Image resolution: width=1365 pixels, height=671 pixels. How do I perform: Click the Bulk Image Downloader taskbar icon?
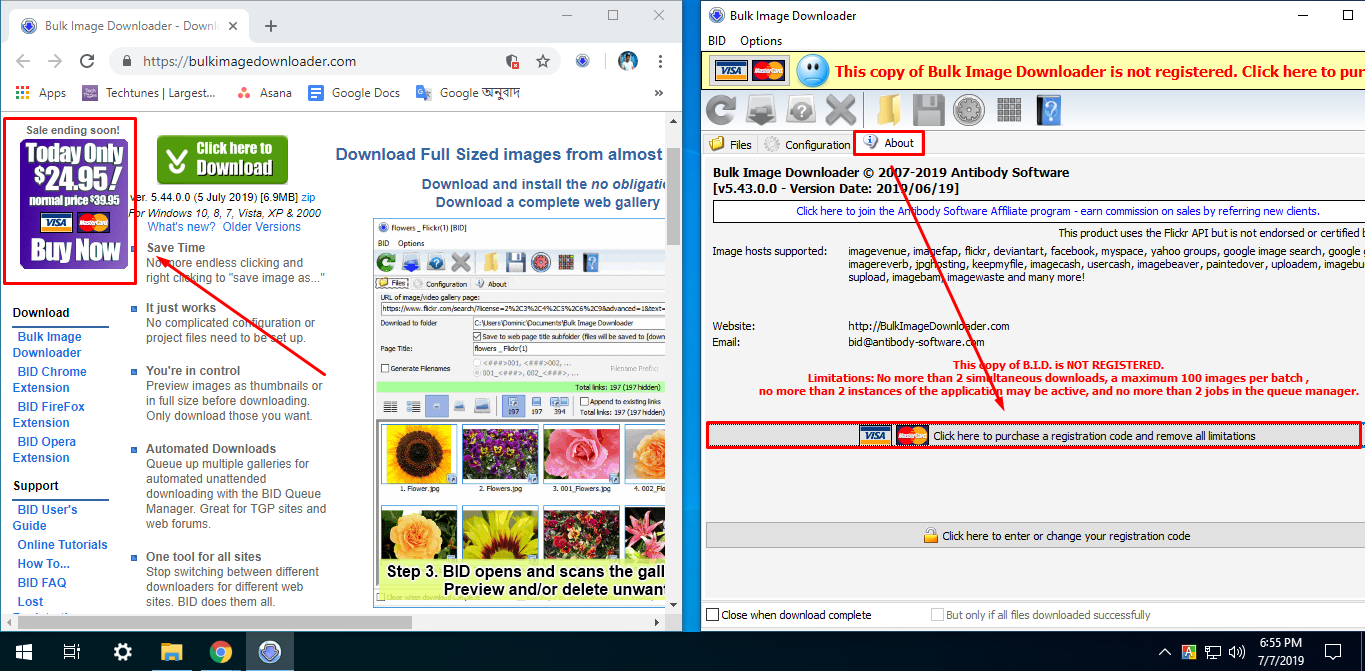coord(269,652)
